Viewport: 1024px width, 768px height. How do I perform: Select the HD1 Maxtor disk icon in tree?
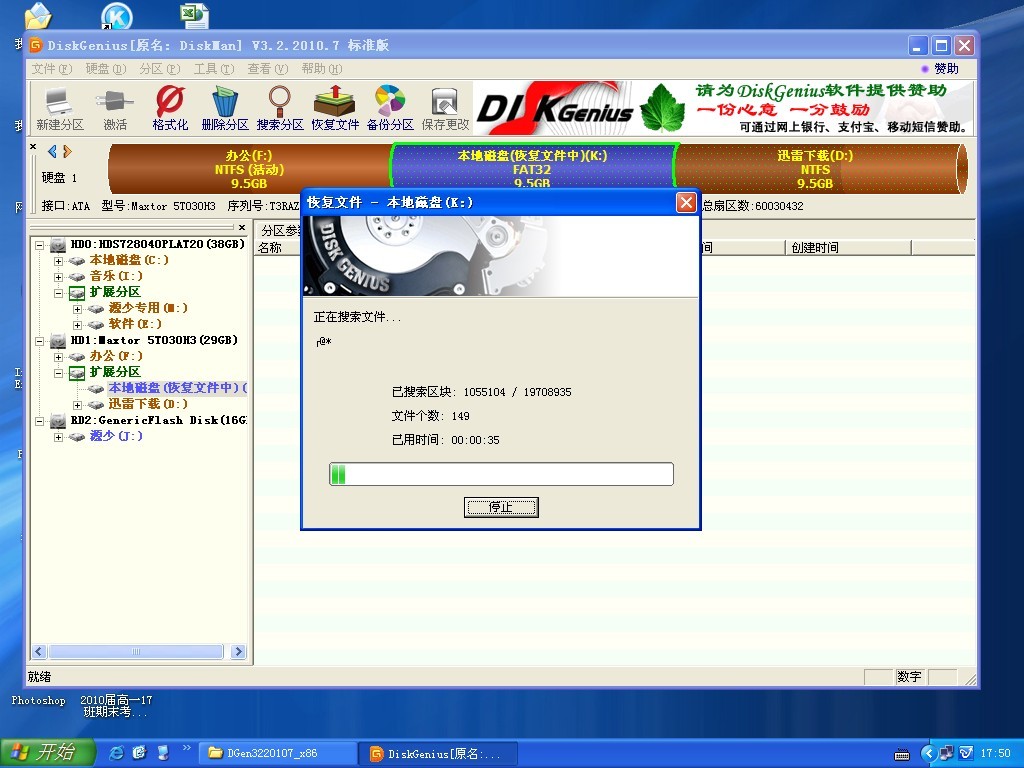click(58, 341)
